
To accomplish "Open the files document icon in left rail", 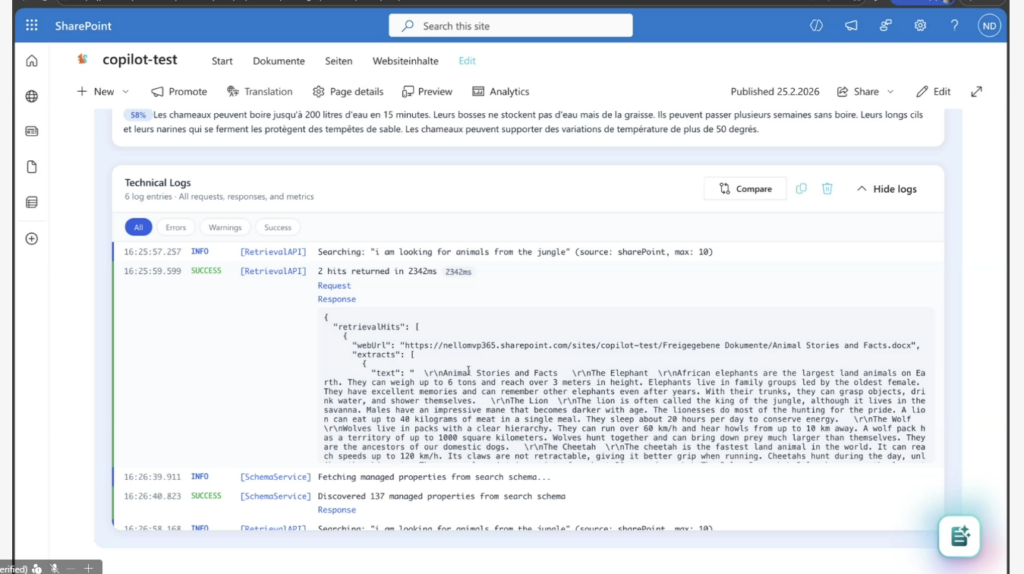I will 31,167.
